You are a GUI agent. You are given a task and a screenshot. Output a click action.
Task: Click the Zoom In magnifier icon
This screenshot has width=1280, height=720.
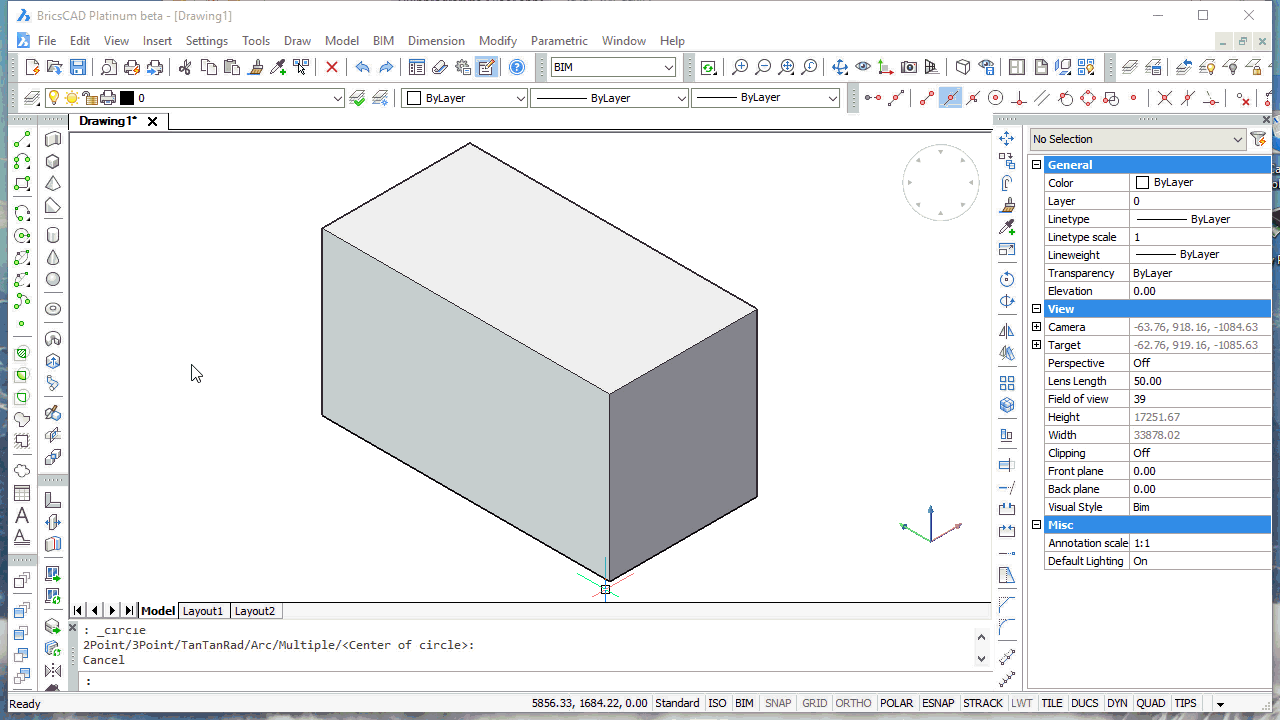740,67
